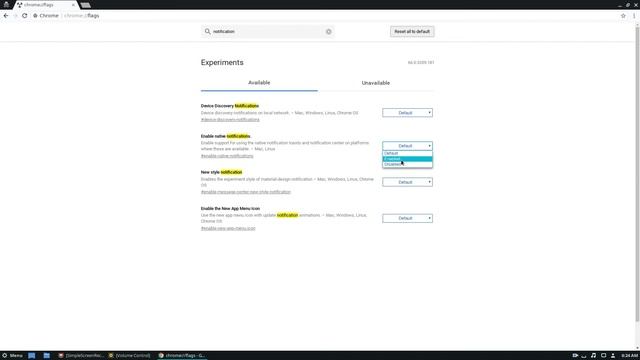Click the show desktop taskbar icon
The image size is (640, 360).
point(31,356)
